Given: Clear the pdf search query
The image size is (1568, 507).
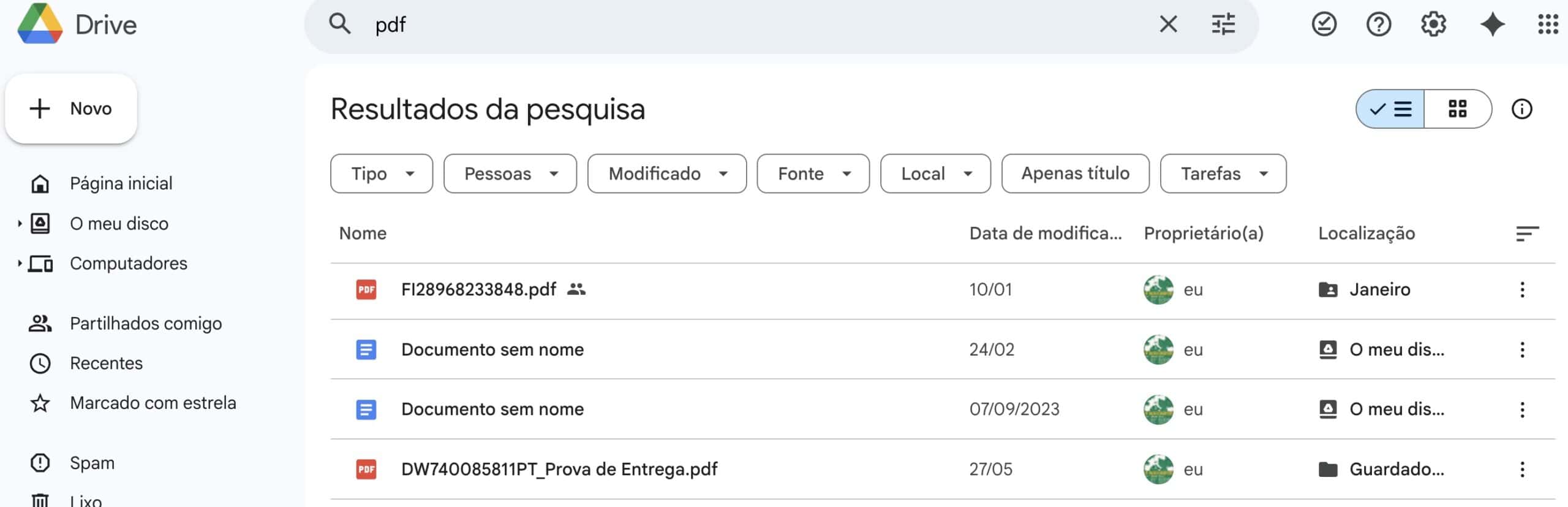Looking at the screenshot, I should tap(1168, 25).
